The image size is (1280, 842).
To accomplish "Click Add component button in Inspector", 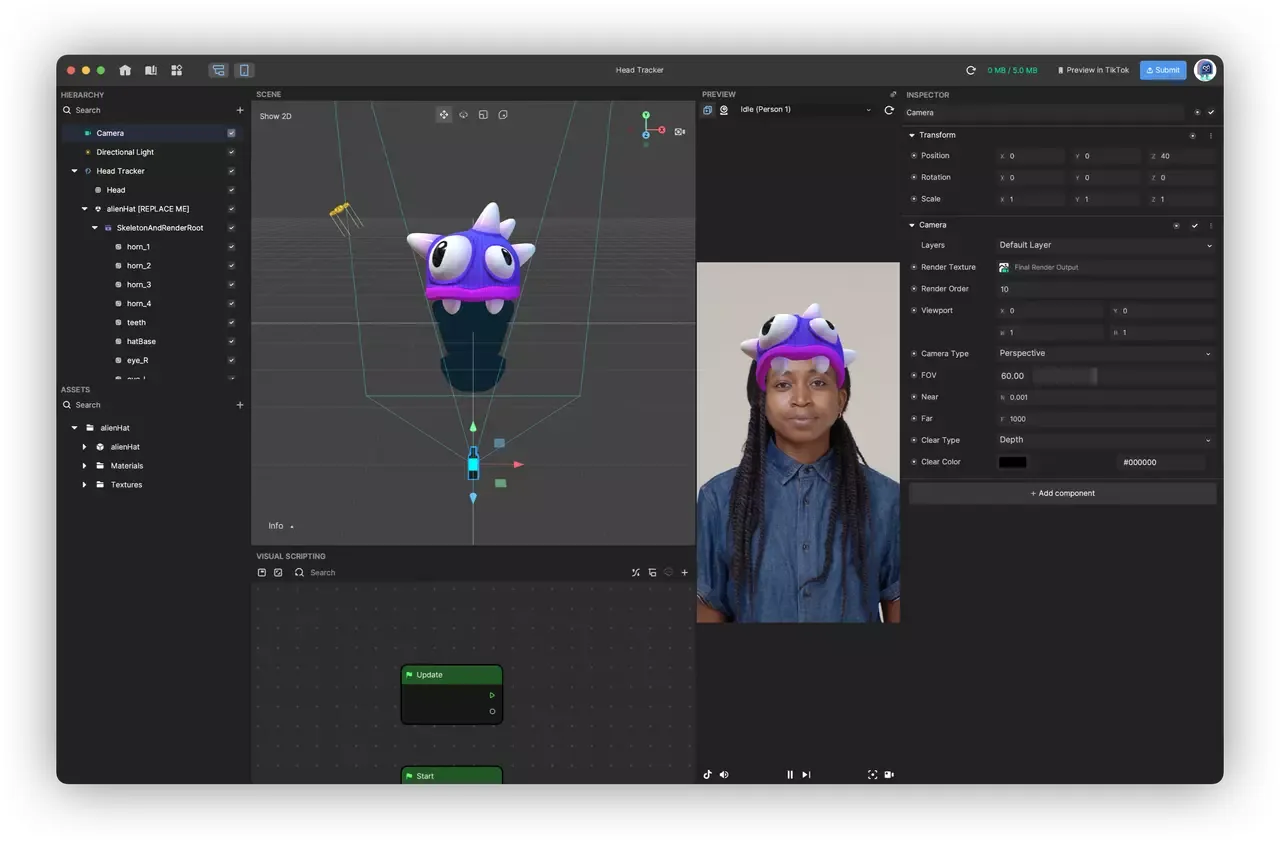I will [x=1062, y=493].
